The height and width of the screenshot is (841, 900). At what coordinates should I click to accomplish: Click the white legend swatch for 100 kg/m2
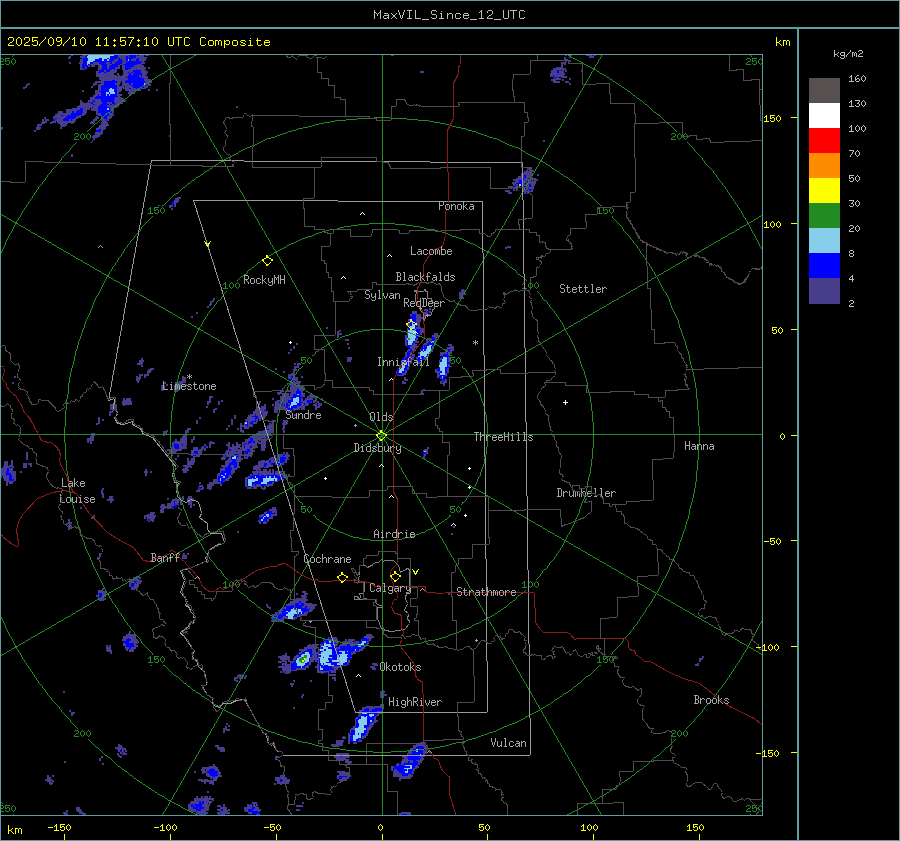click(x=824, y=115)
